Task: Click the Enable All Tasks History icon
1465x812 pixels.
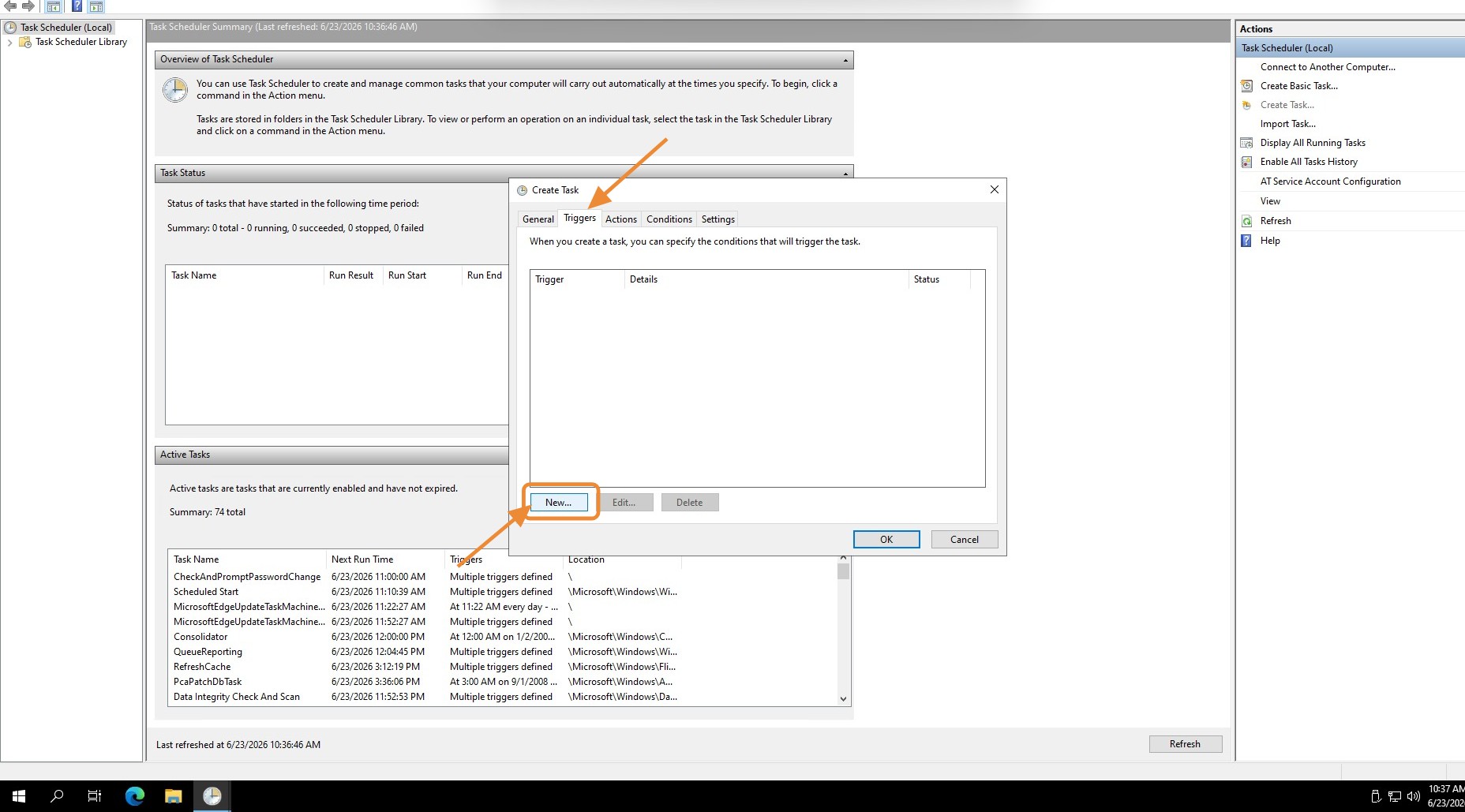Action: (x=1246, y=162)
